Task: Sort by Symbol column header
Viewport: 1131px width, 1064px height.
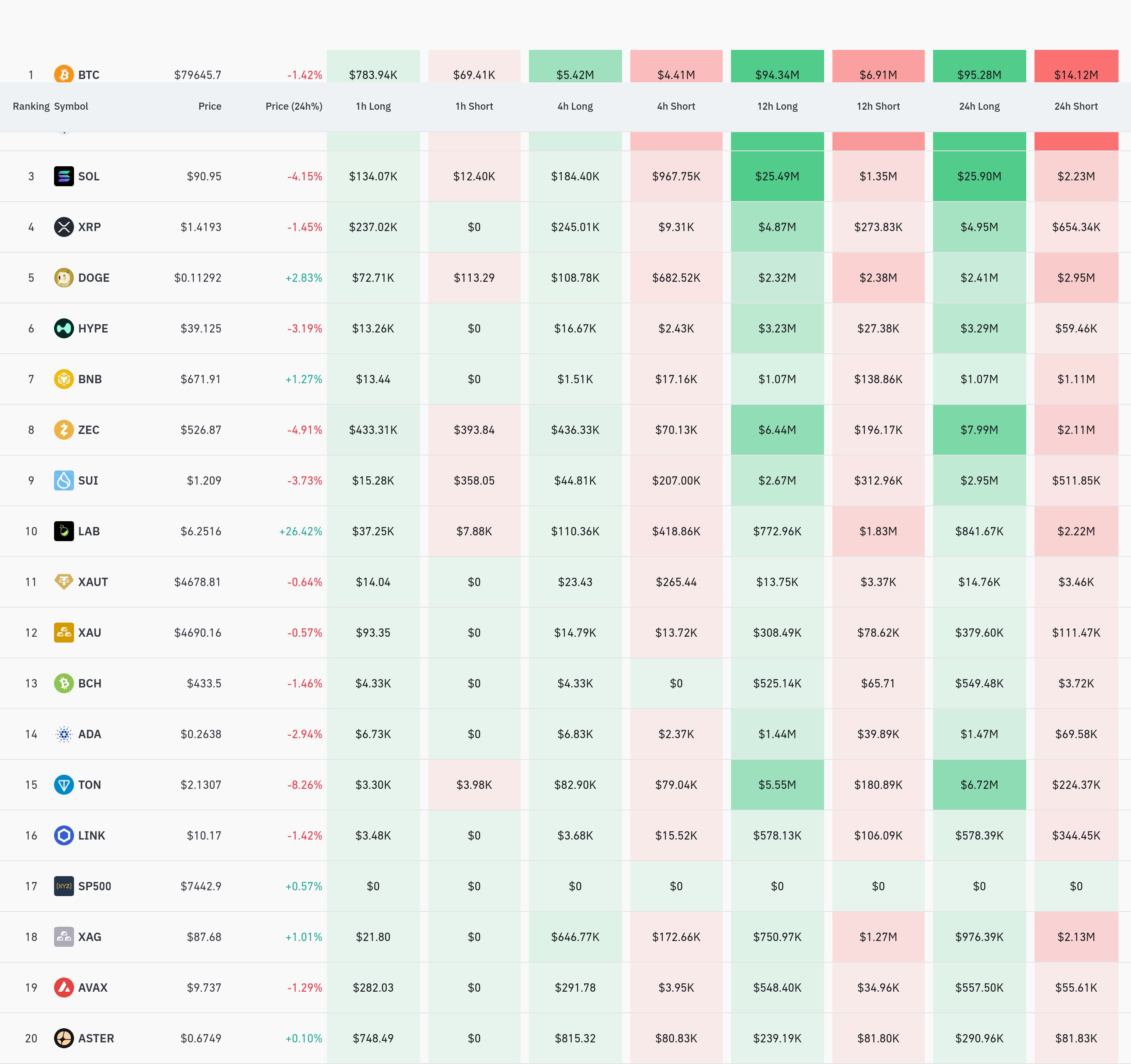Action: (x=71, y=106)
